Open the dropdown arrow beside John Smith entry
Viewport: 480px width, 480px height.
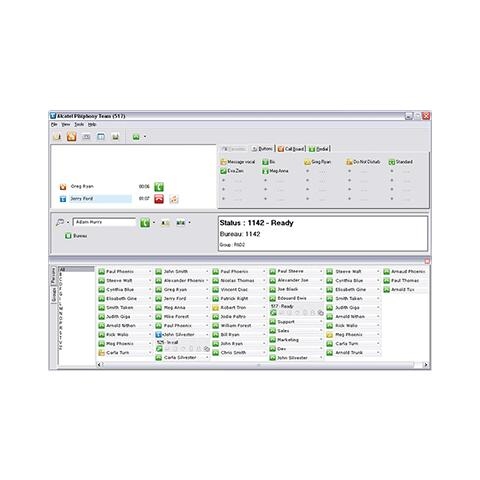click(207, 272)
